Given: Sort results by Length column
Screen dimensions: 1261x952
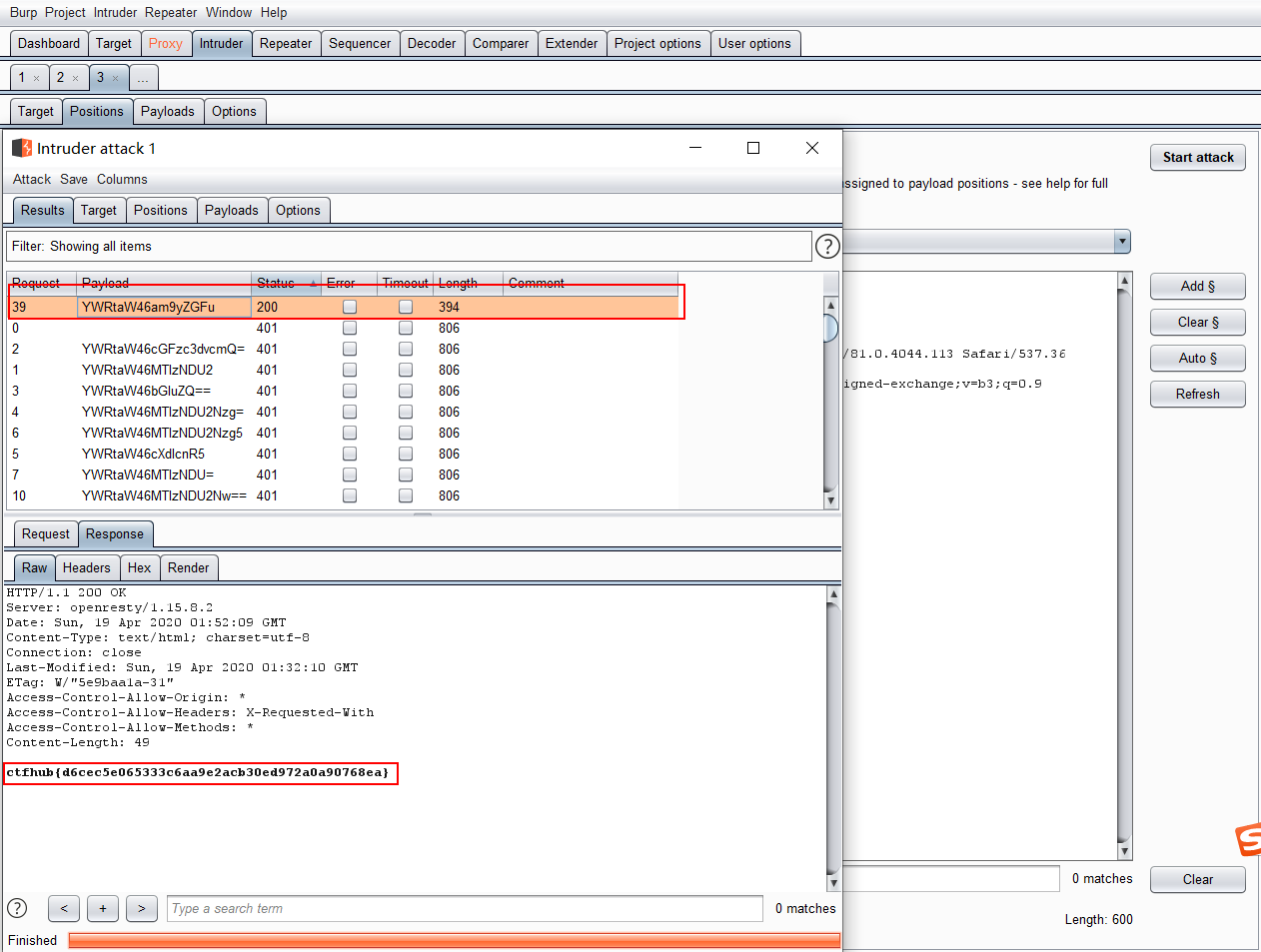Looking at the screenshot, I should click(x=468, y=283).
